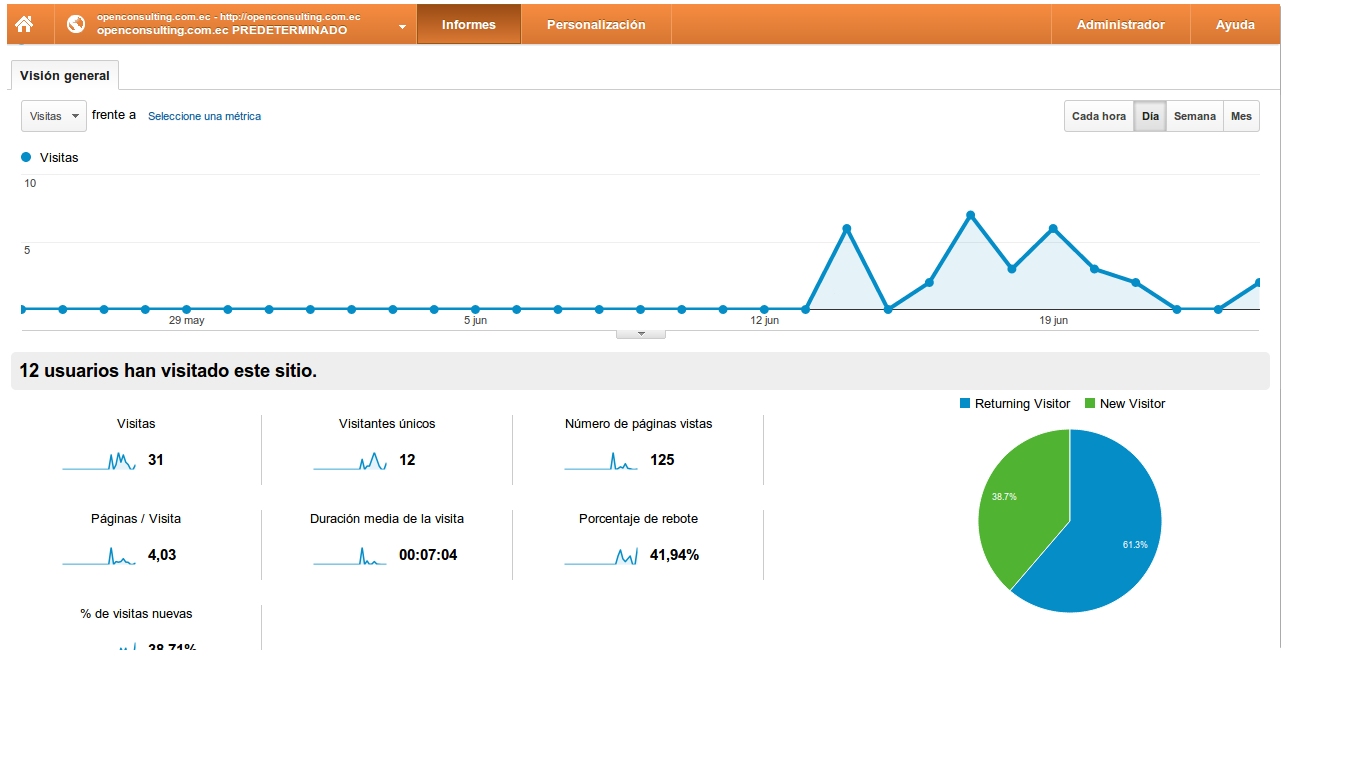Viewport: 1366px width, 768px height.
Task: Collapse the chart using the handle below the graph
Action: (x=641, y=334)
